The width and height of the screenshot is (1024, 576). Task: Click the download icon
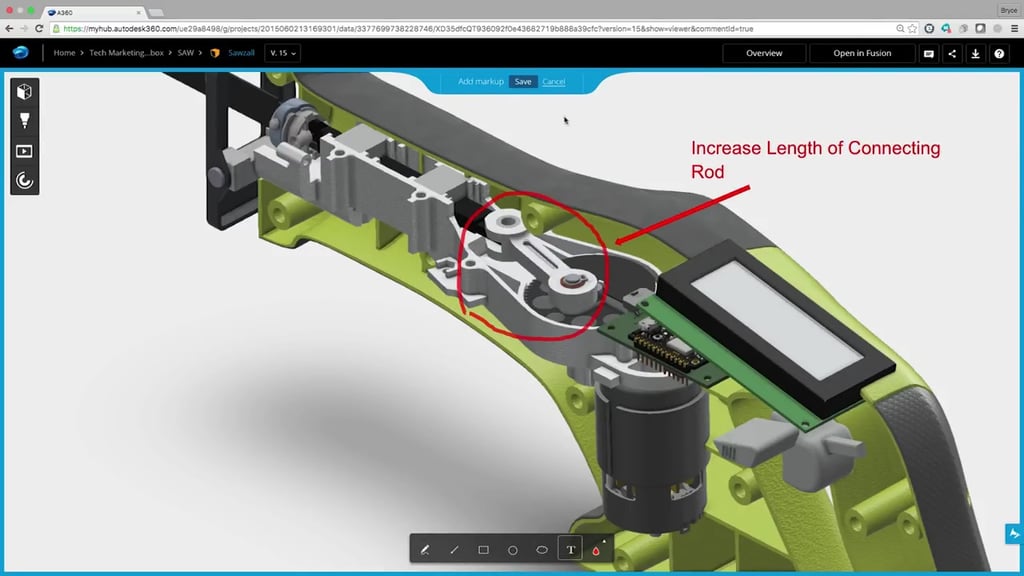pyautogui.click(x=976, y=54)
